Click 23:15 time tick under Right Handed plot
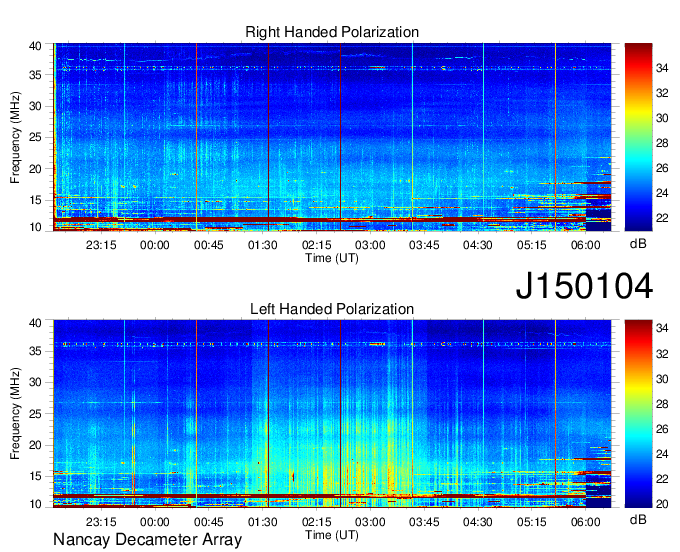Image resolution: width=680 pixels, height=552 pixels. click(101, 245)
